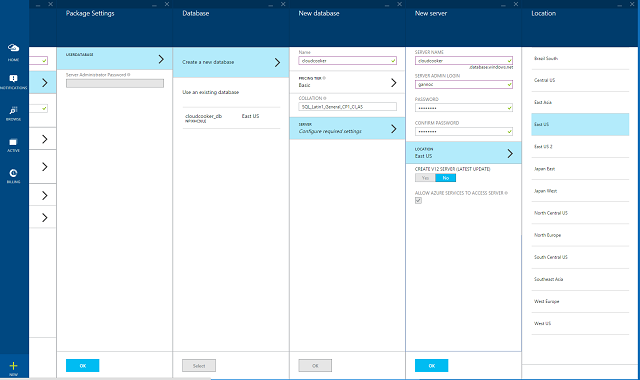Click the Collation text field
Viewport: 640px width, 380px height.
tap(347, 107)
